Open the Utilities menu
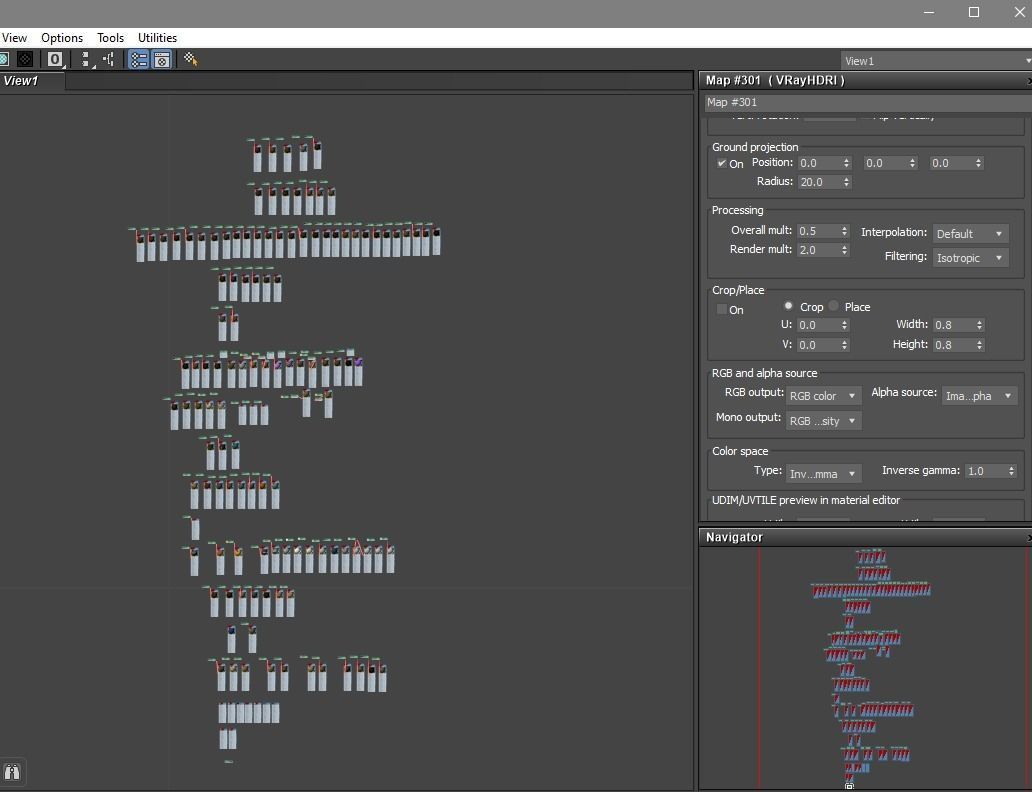1032x792 pixels. coord(157,38)
